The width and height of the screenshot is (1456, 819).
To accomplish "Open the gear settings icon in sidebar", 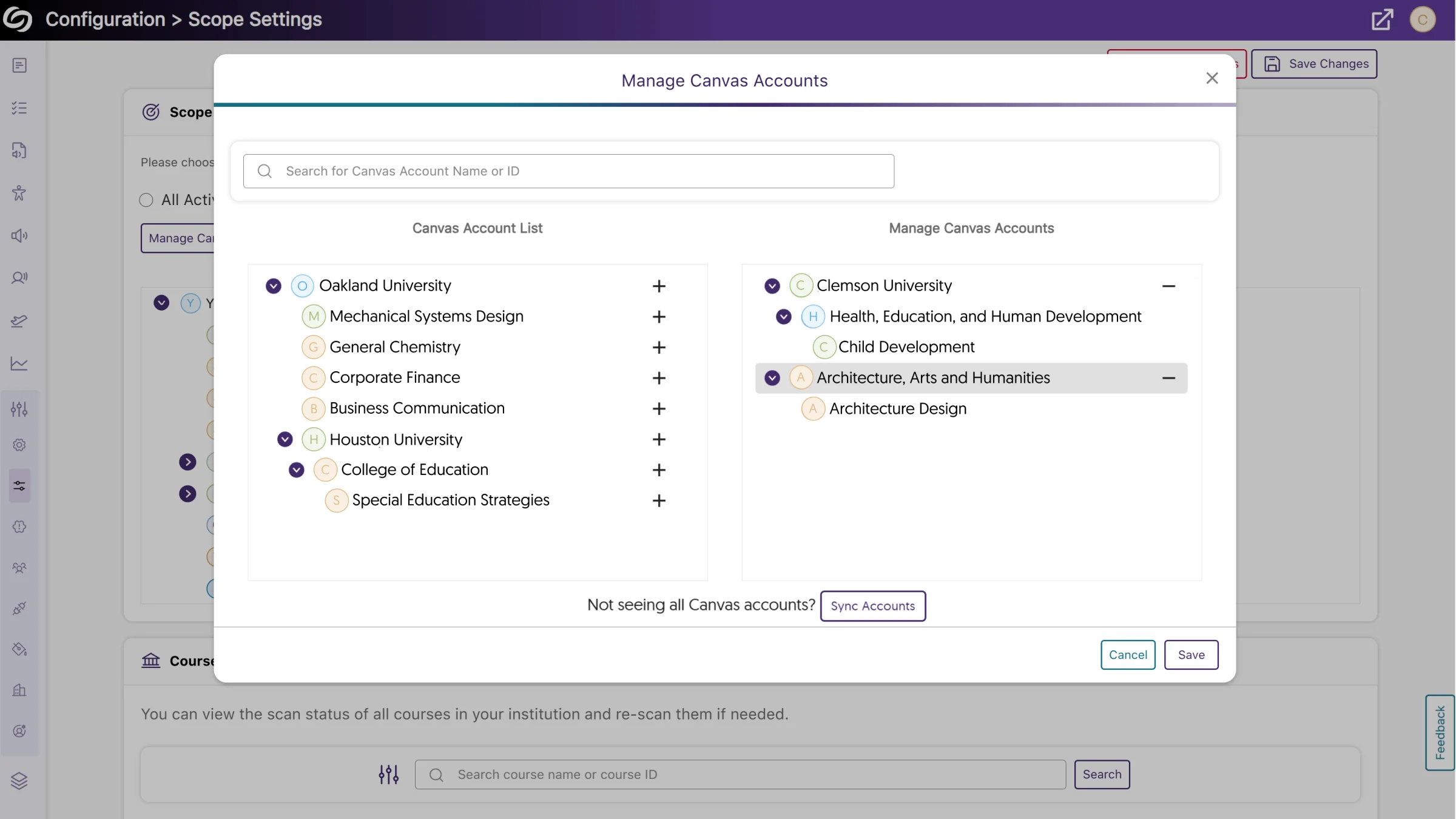I will coord(19,445).
